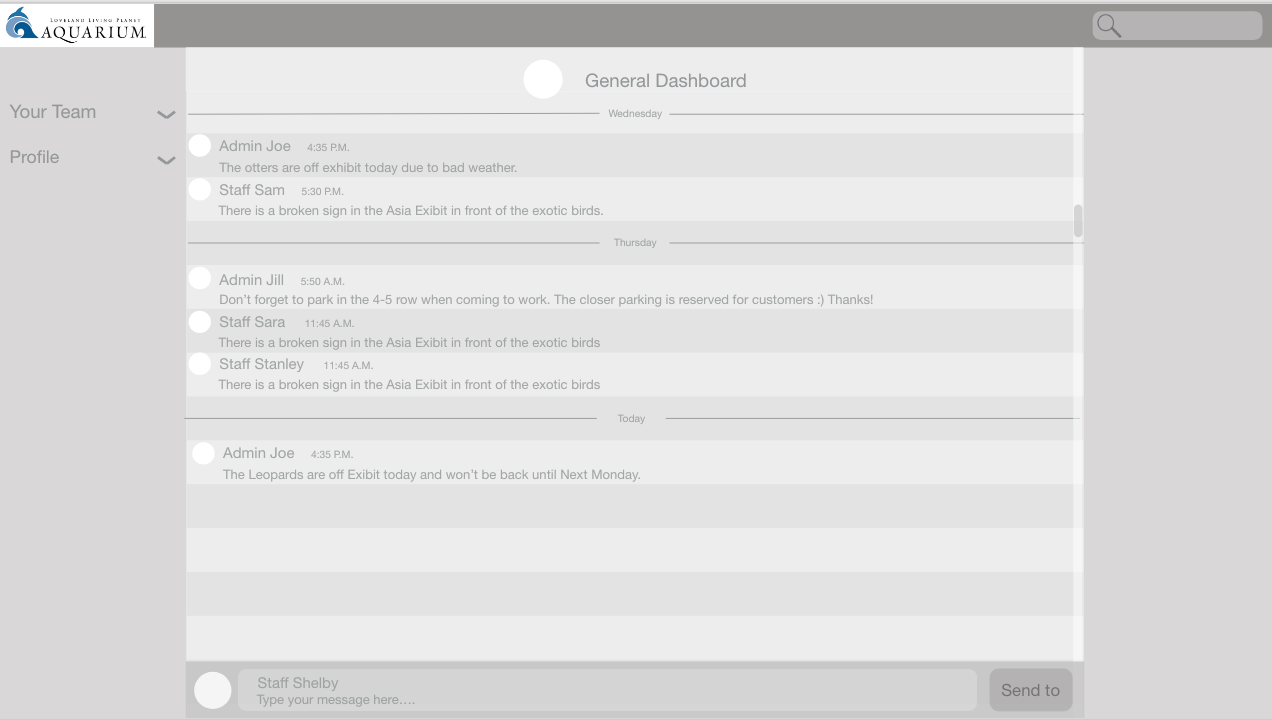Click inside the top search box
1272x720 pixels.
pos(1177,25)
